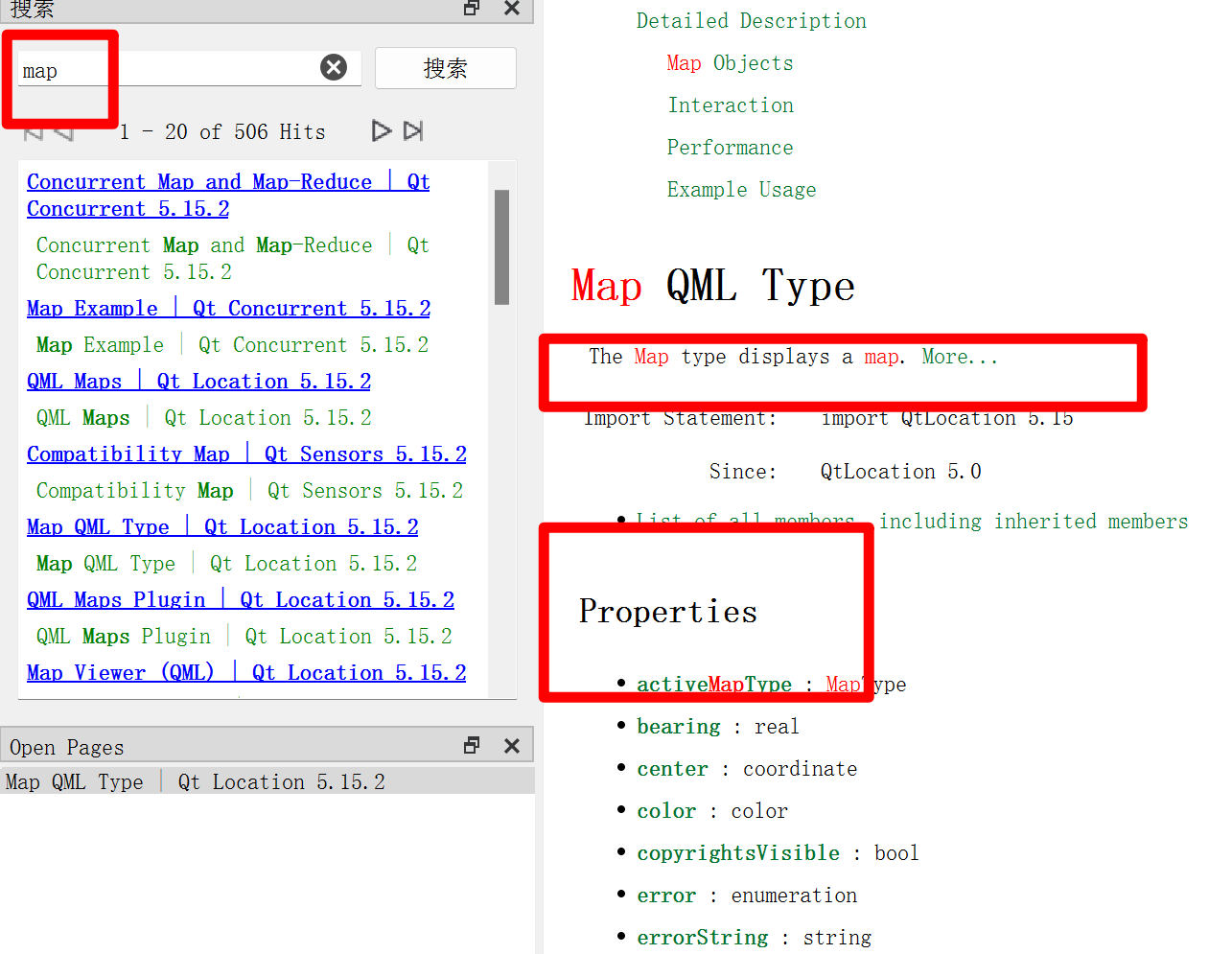Viewport: 1232px width, 954px height.
Task: Close the Open Pages panel
Action: pos(512,746)
